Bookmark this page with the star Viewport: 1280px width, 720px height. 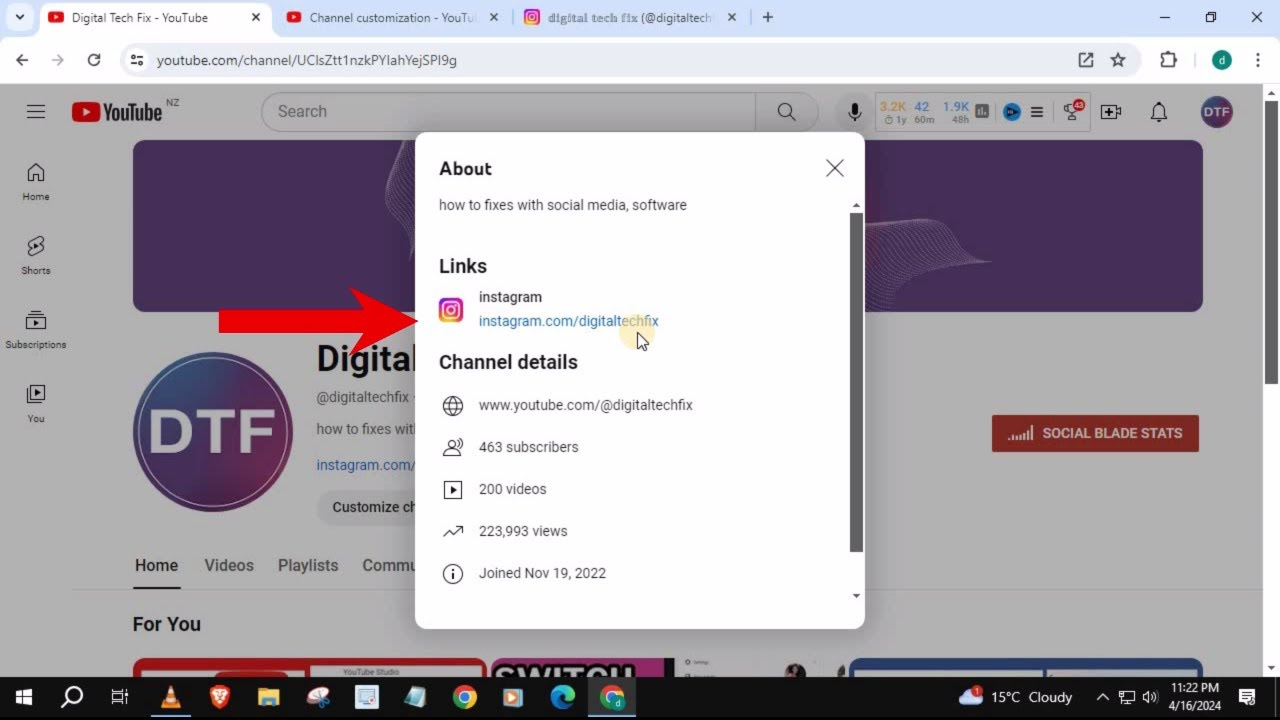(1118, 60)
